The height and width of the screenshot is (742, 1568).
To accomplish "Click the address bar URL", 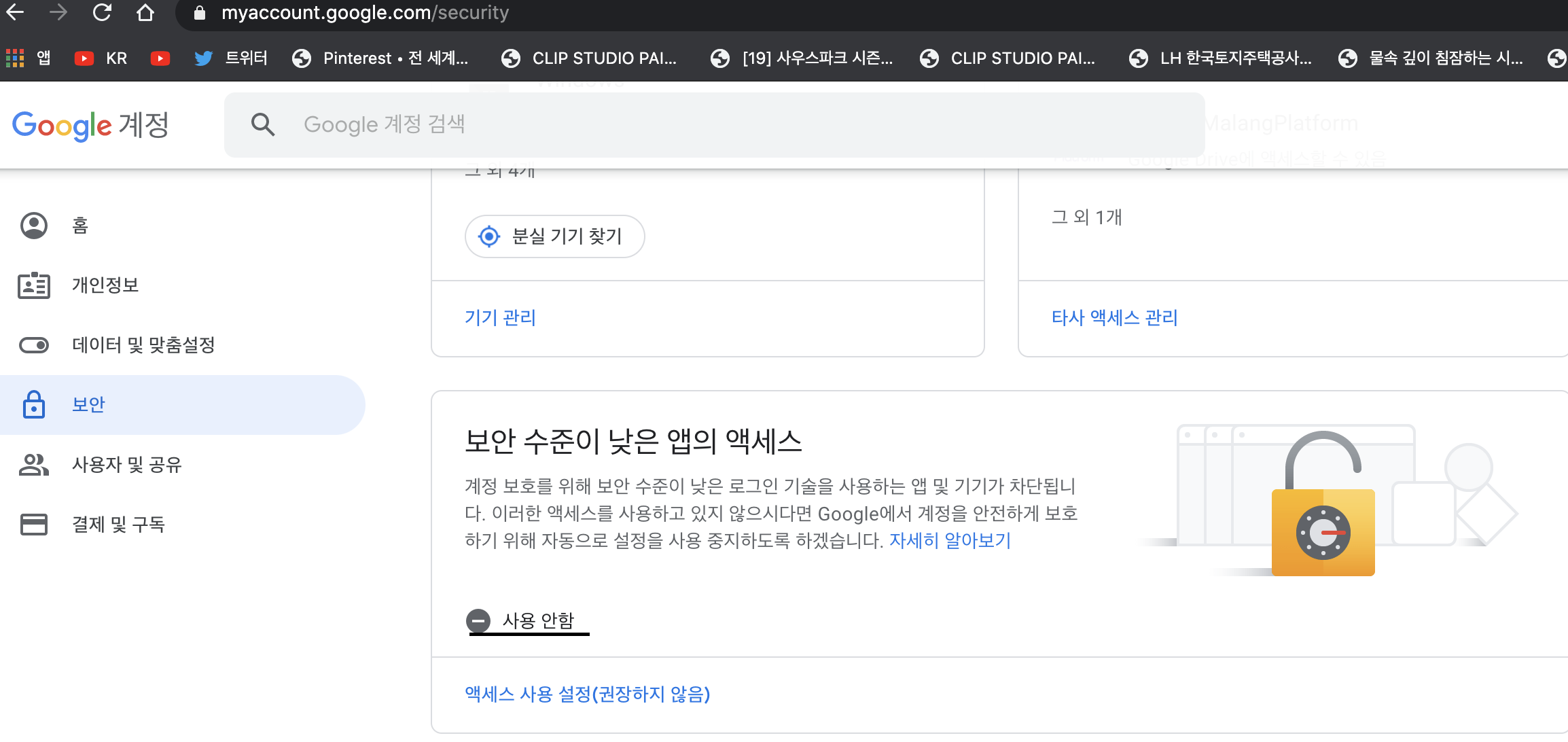I will point(365,13).
